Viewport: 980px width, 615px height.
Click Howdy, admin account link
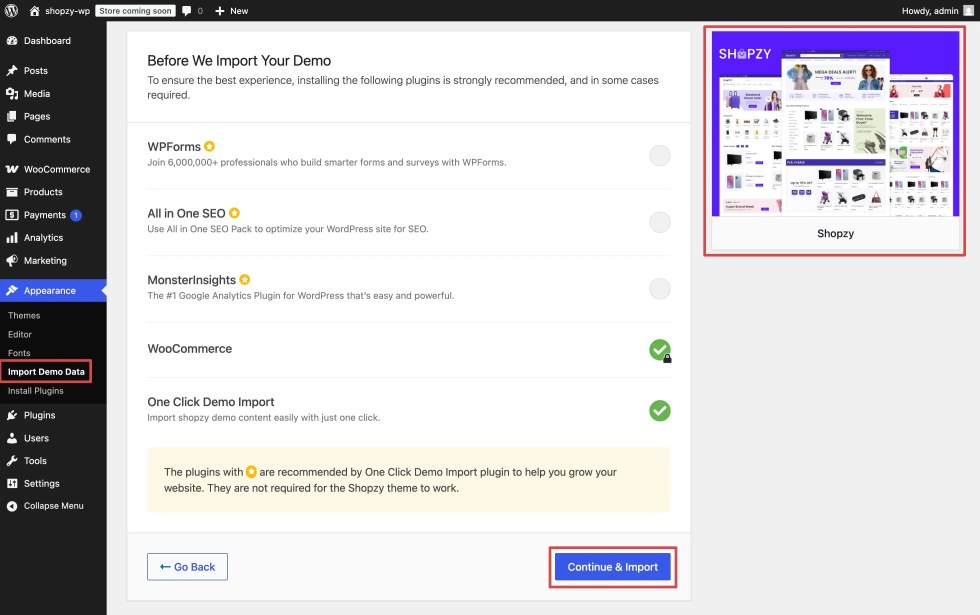tap(929, 11)
